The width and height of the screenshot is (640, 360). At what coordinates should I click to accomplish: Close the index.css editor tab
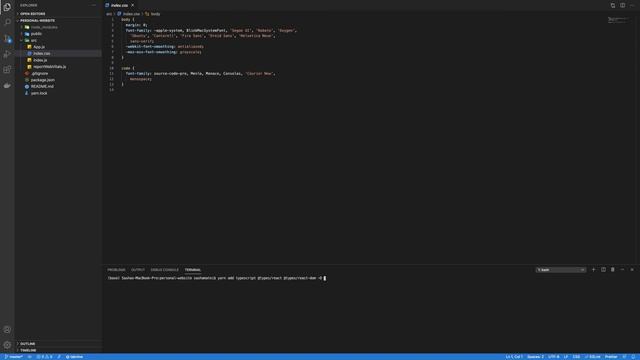point(133,5)
